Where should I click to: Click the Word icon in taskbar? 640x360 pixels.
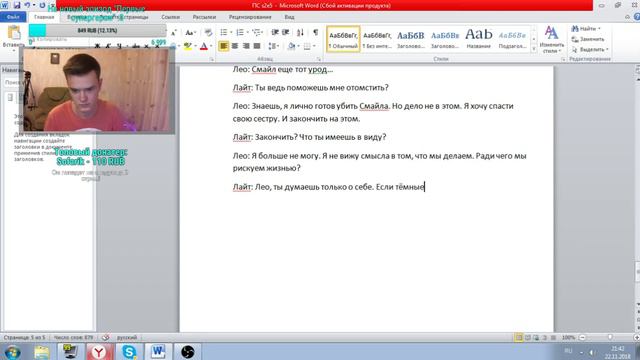pos(158,352)
